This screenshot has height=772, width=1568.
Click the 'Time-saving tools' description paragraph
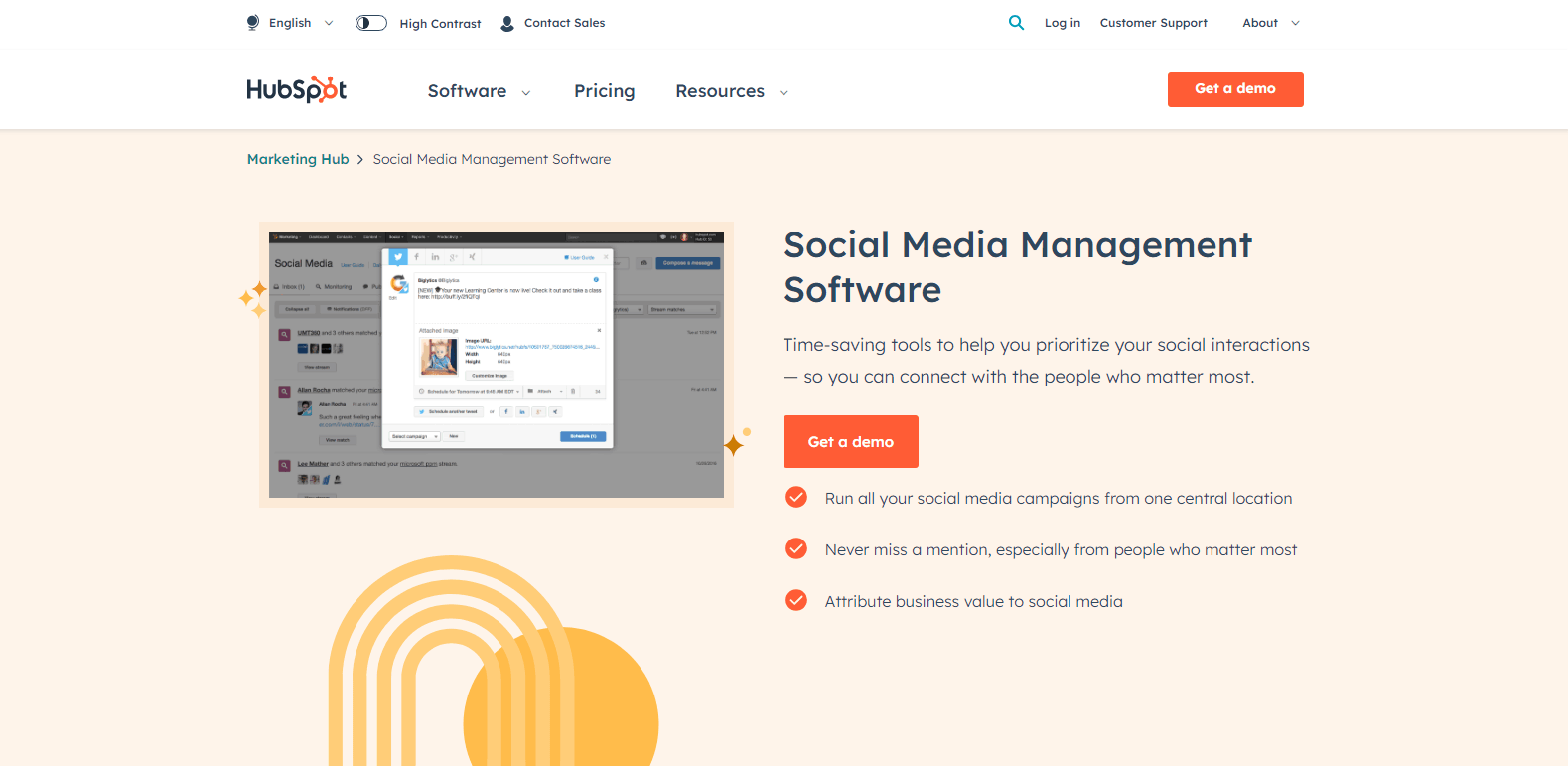pos(1046,361)
